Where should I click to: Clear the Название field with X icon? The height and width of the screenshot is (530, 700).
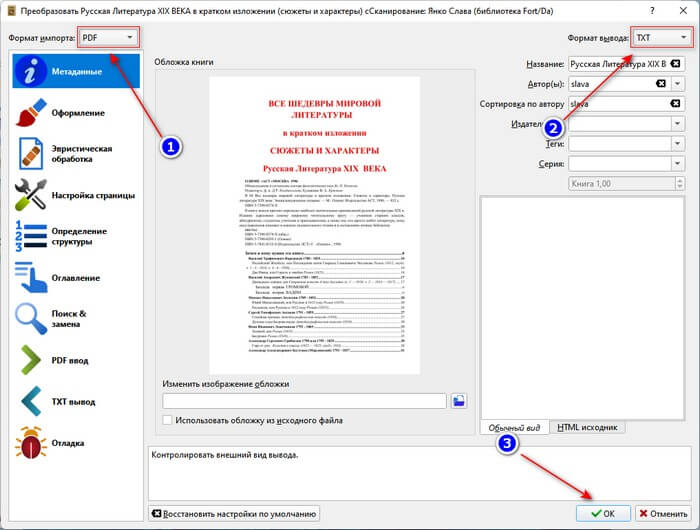coord(675,64)
